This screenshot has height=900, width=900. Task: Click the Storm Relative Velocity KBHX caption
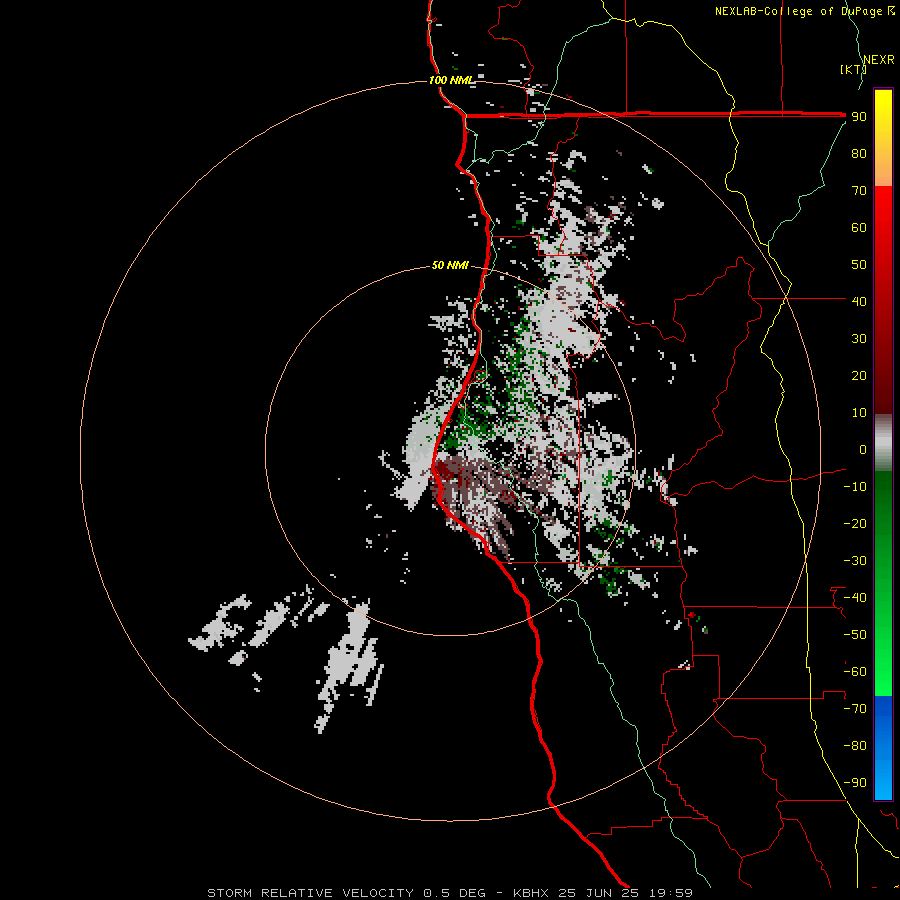[x=450, y=893]
